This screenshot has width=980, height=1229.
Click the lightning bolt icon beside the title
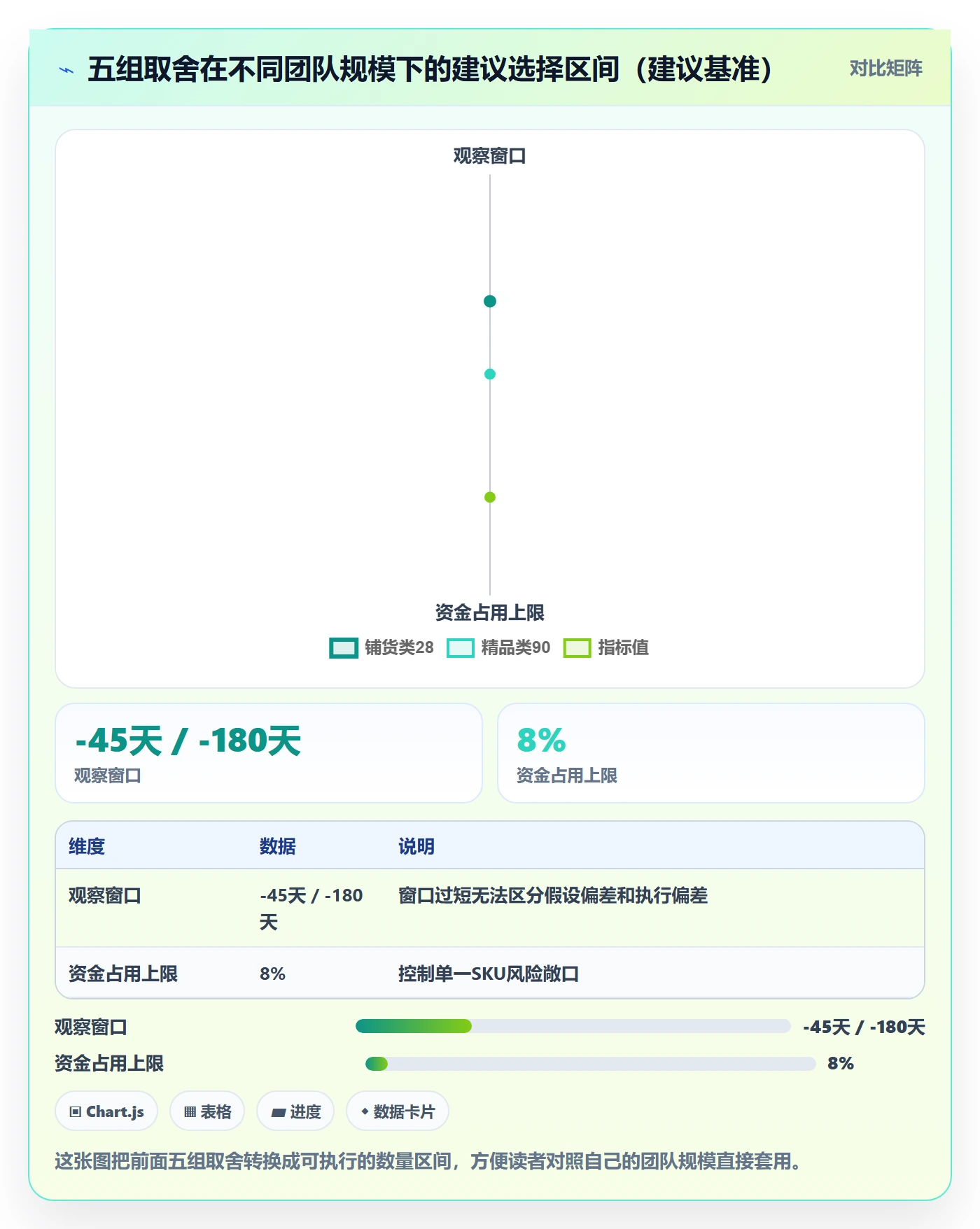(x=66, y=70)
